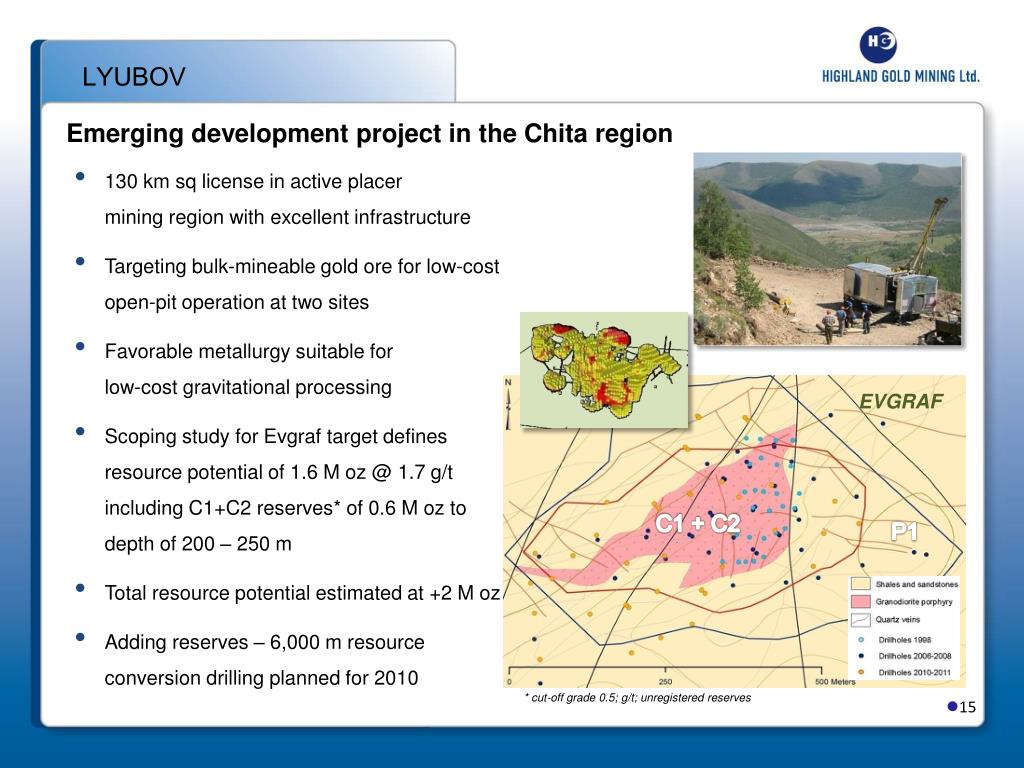Click the 'Drillholes 1998' legend marker

861,640
